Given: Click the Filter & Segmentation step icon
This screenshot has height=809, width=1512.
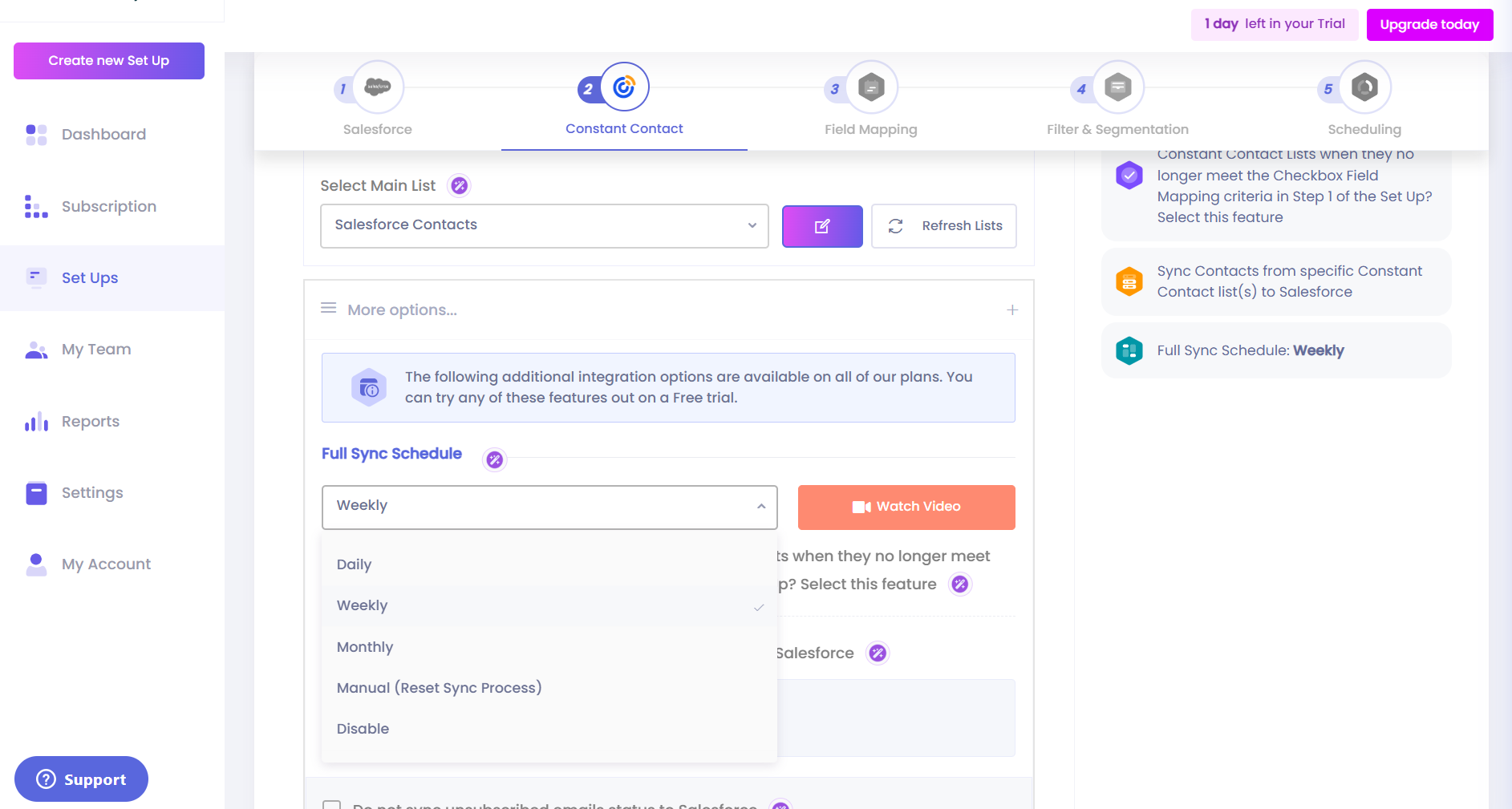Looking at the screenshot, I should pos(1117,87).
